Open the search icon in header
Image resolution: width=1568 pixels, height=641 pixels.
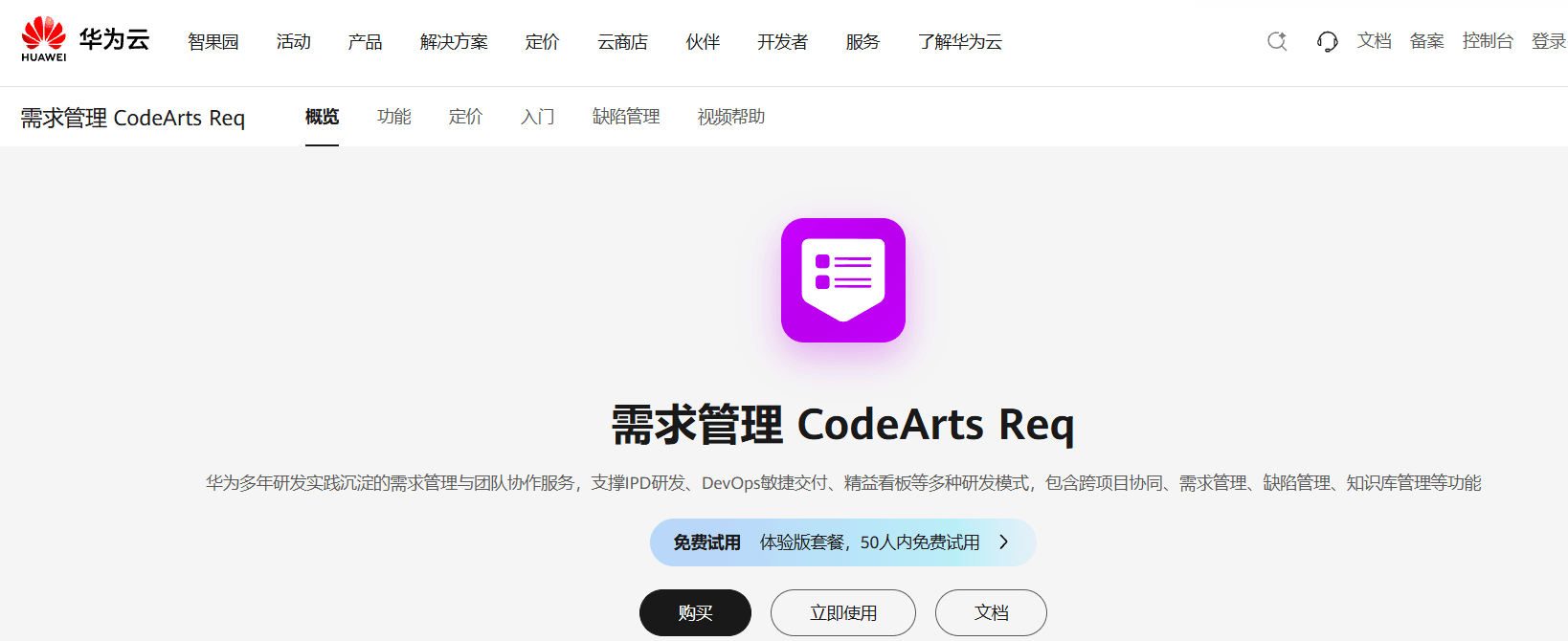point(1277,41)
